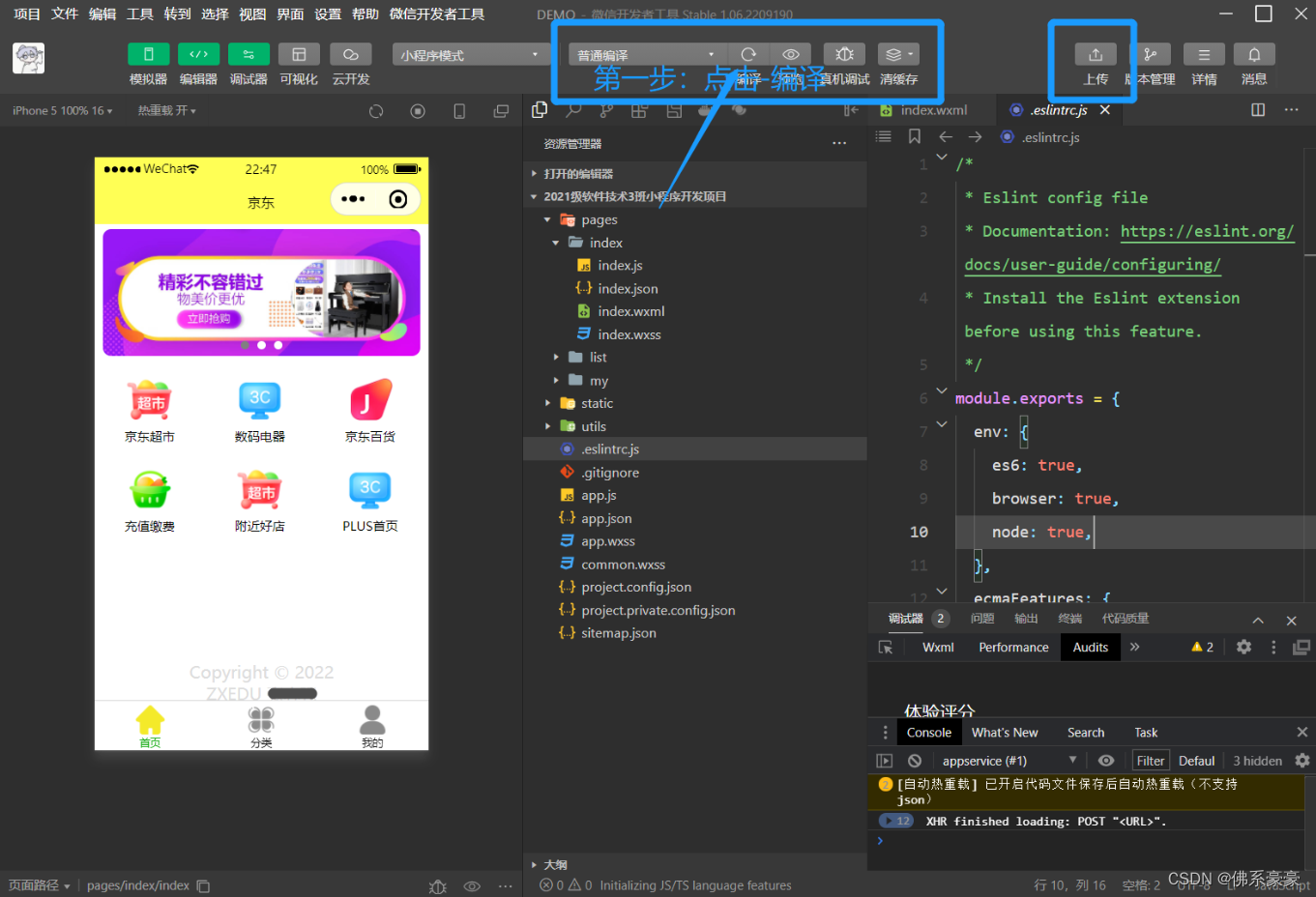Open the 资源管理器 more options menu

[839, 143]
